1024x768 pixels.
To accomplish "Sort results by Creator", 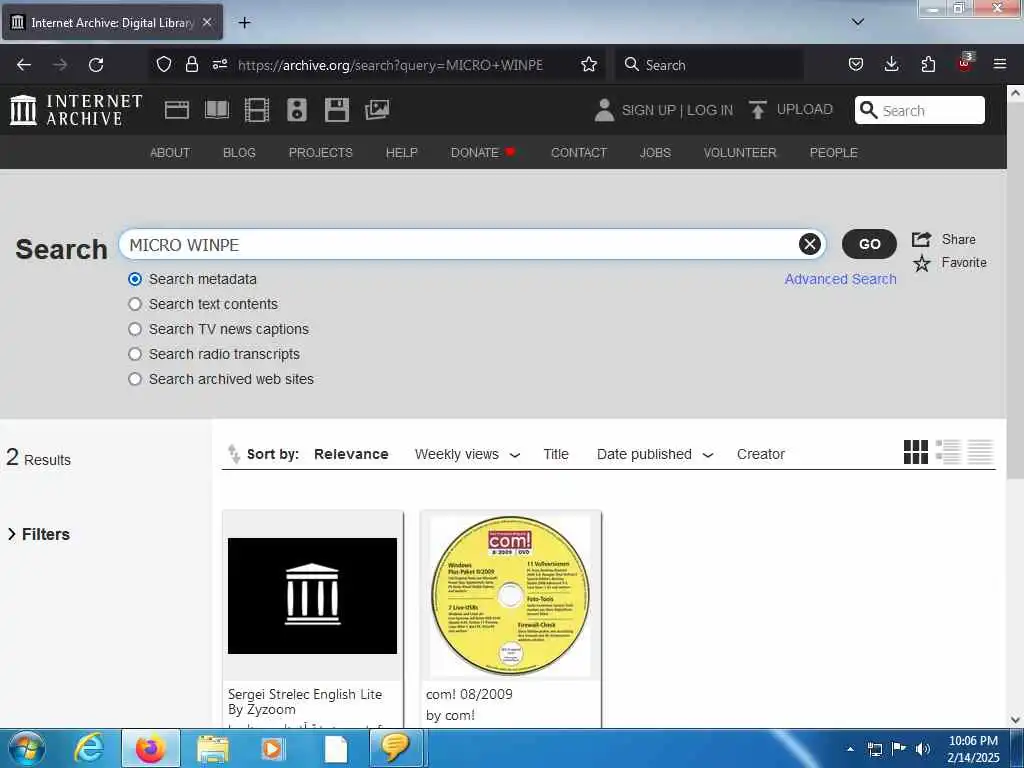I will coord(760,454).
